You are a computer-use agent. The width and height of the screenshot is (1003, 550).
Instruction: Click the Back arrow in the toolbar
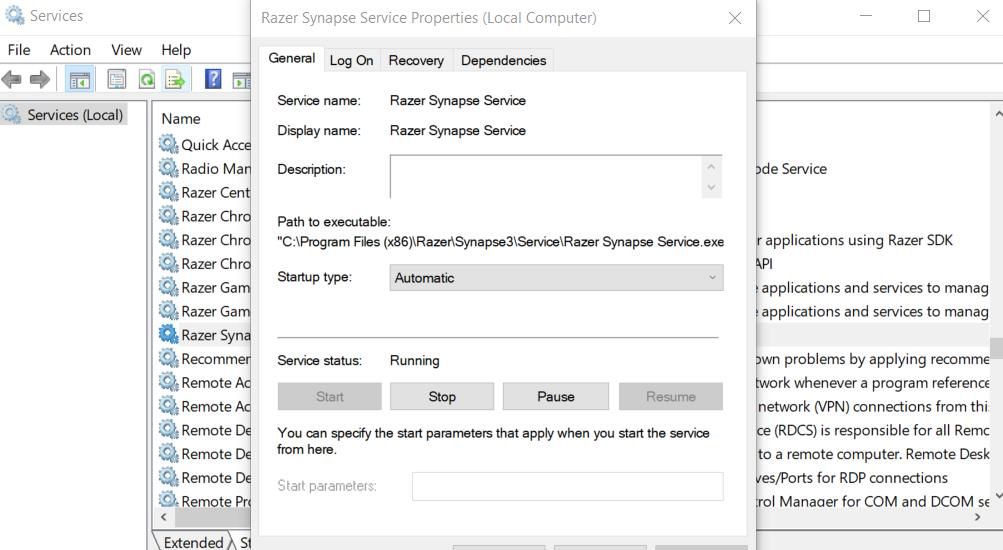(13, 79)
